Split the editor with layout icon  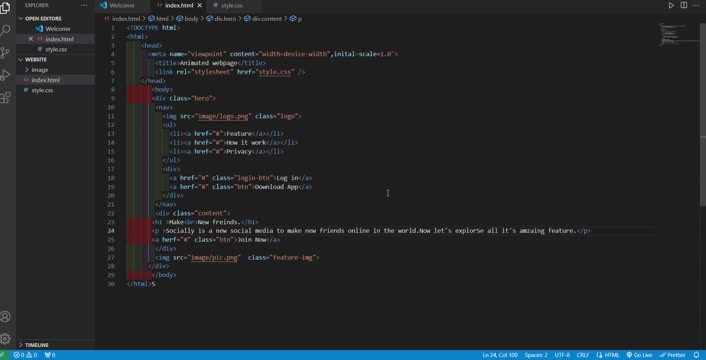[x=684, y=5]
